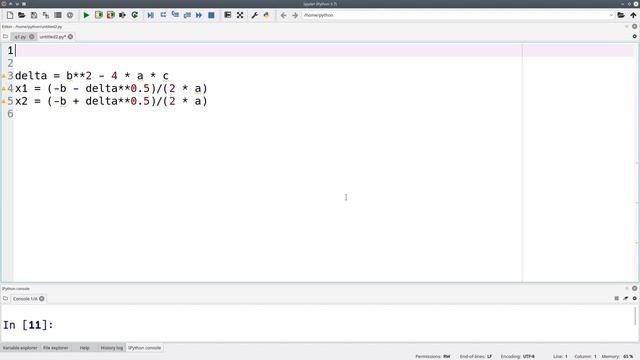Image resolution: width=640 pixels, height=360 pixels.
Task: Run current cell and advance to next
Action: (111, 15)
